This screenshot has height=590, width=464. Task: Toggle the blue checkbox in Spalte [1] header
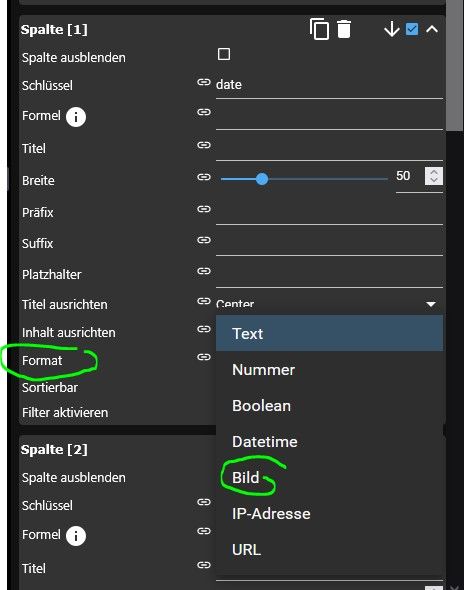coord(412,29)
